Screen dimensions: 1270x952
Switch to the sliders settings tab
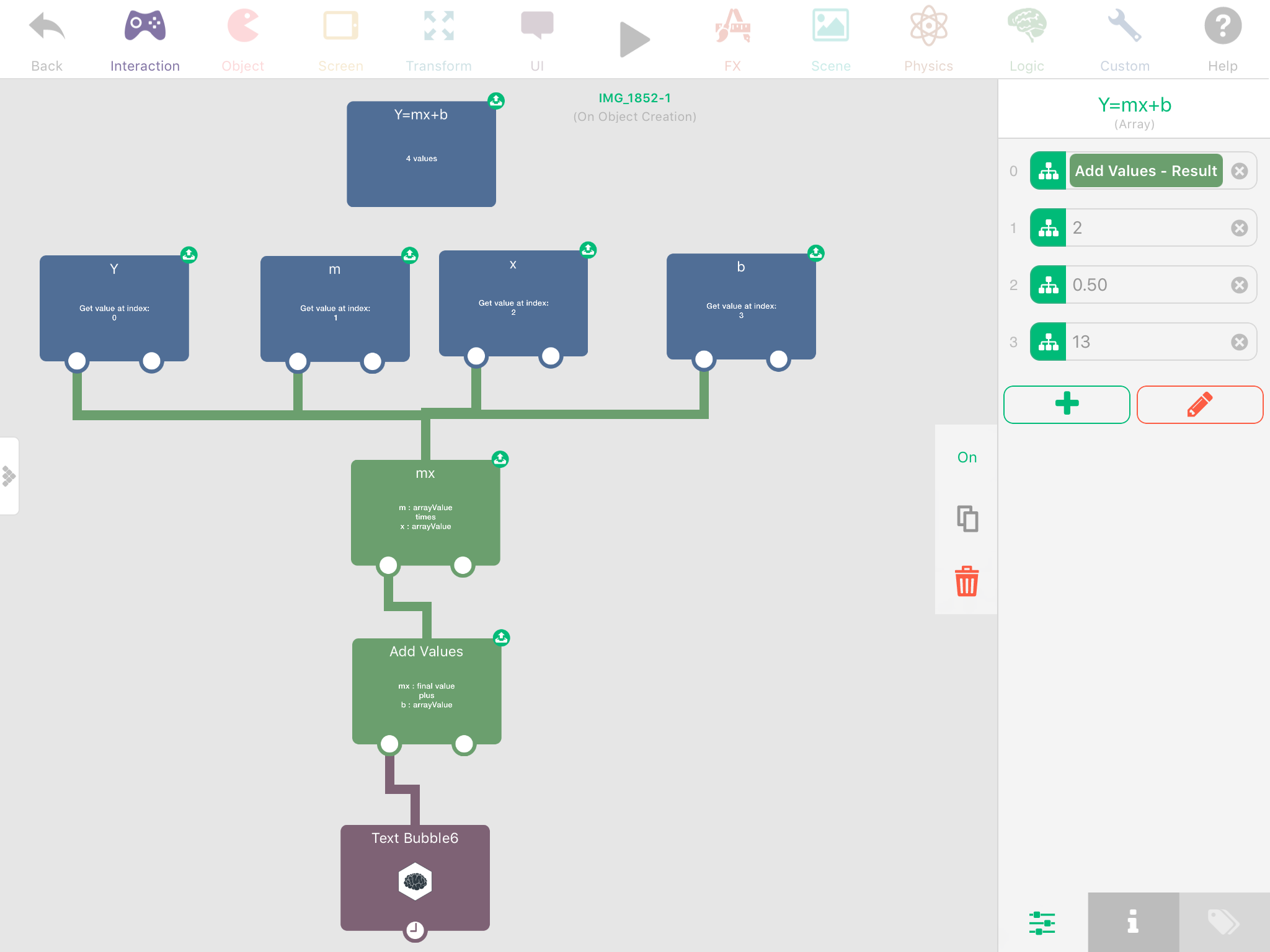point(1042,923)
